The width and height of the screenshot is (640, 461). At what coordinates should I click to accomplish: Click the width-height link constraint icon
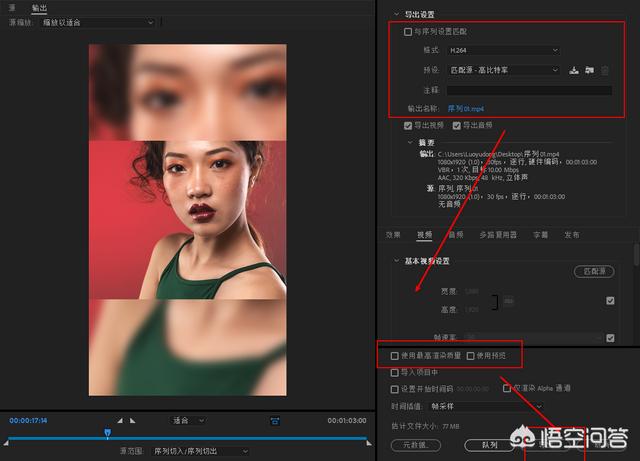pos(509,300)
